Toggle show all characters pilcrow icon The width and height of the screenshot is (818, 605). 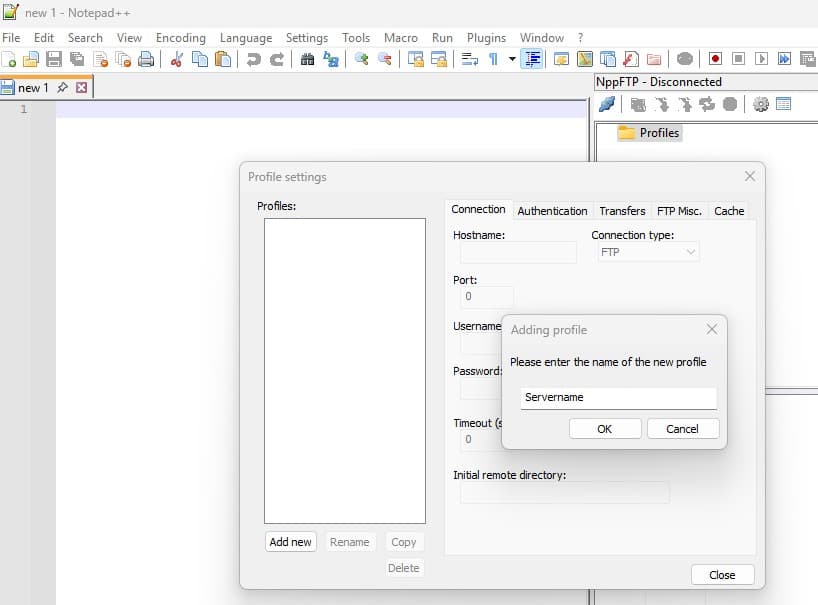[x=493, y=59]
